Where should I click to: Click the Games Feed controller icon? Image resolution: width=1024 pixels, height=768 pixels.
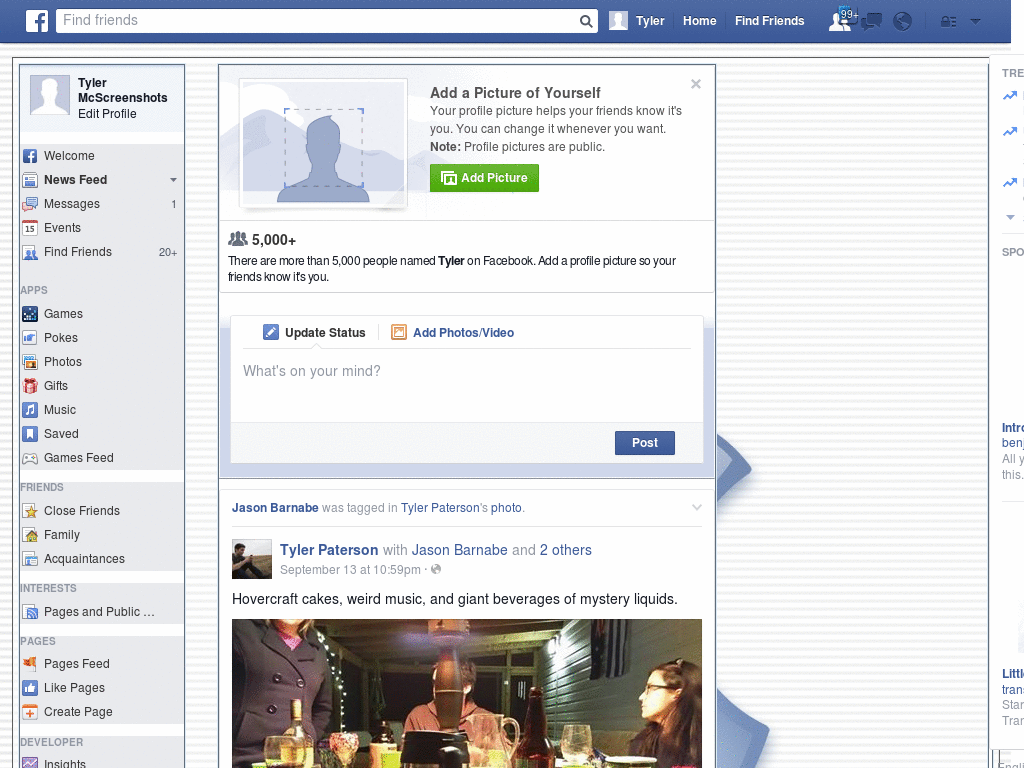pyautogui.click(x=30, y=458)
